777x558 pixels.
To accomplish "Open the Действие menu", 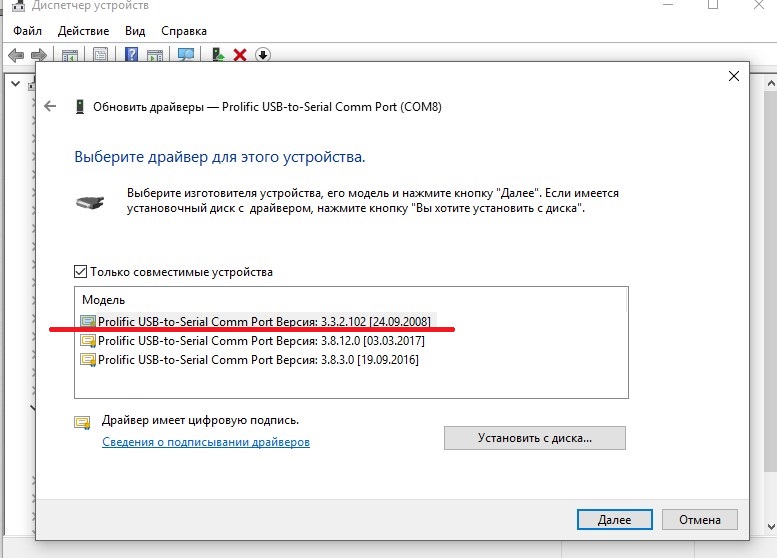I will [83, 31].
